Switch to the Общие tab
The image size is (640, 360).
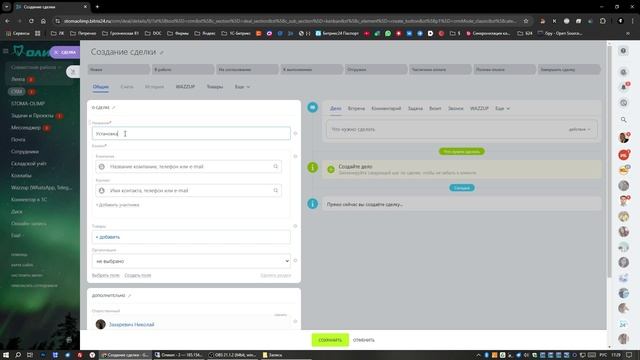pos(100,87)
